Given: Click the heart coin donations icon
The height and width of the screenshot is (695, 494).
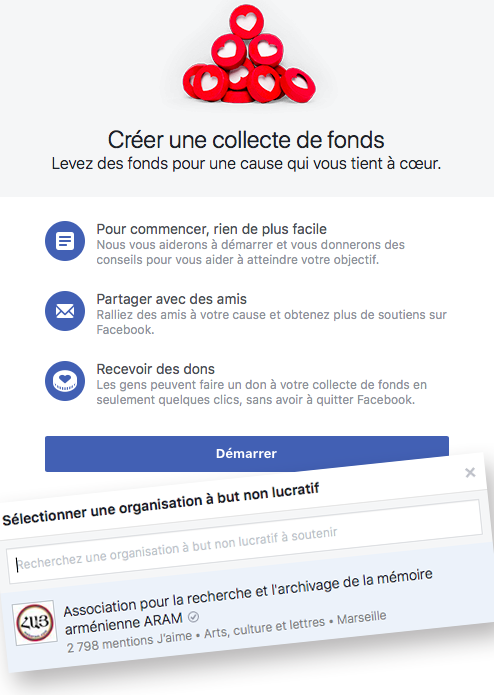Looking at the screenshot, I should (x=65, y=381).
